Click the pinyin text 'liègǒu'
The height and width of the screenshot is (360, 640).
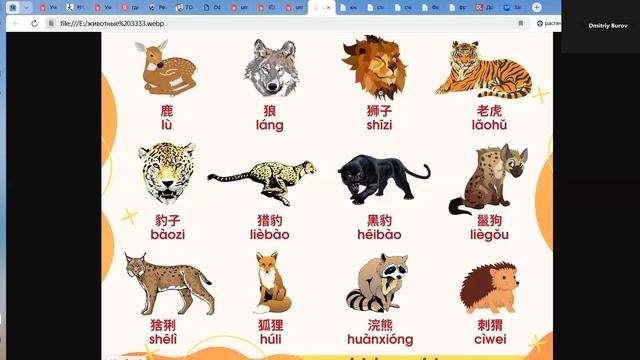click(489, 235)
